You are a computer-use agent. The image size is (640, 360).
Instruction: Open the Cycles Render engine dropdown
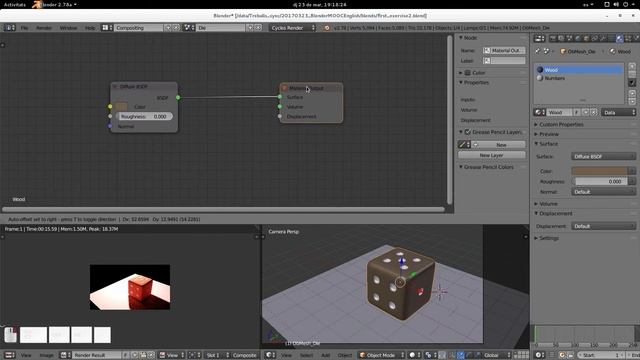tap(292, 28)
